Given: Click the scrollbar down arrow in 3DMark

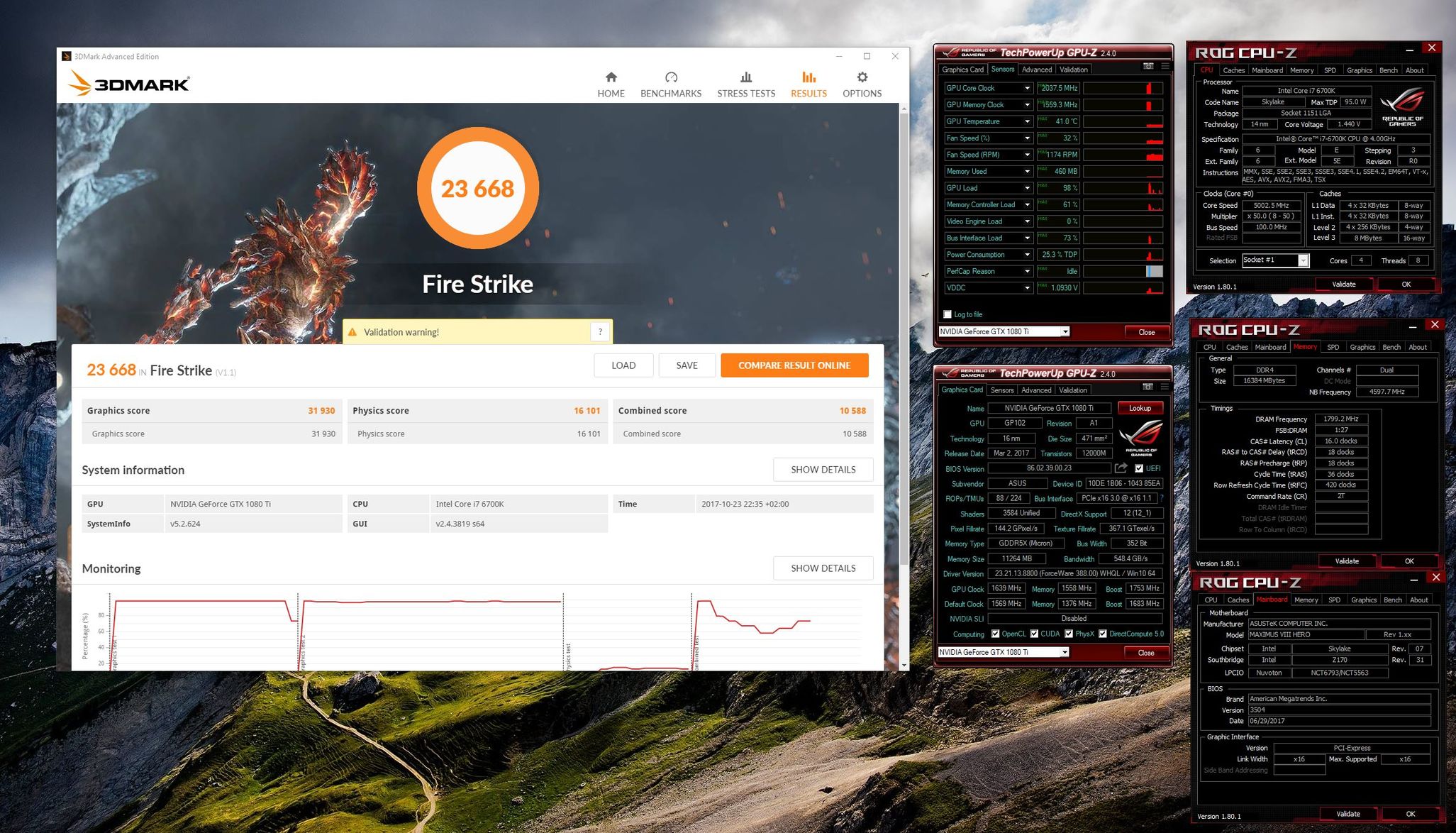Looking at the screenshot, I should pos(904,666).
